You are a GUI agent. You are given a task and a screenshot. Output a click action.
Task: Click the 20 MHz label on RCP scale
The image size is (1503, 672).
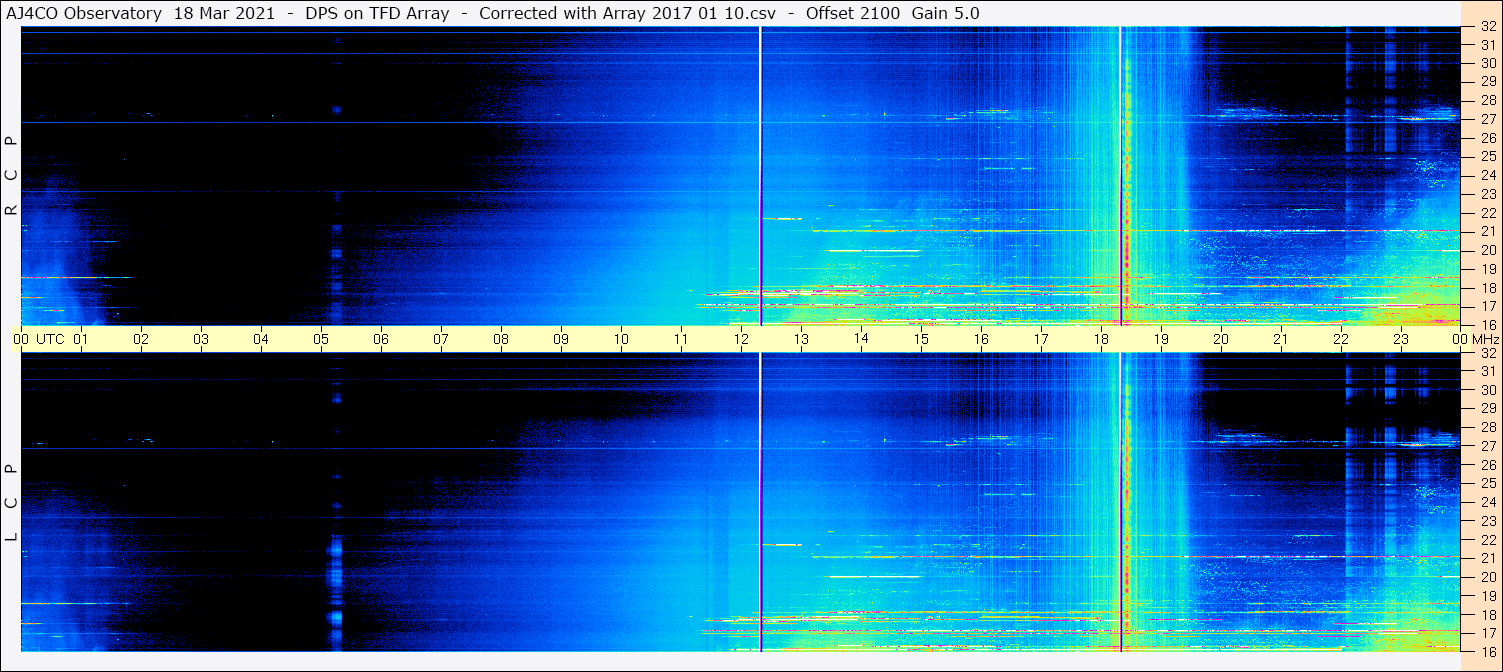pos(1487,250)
